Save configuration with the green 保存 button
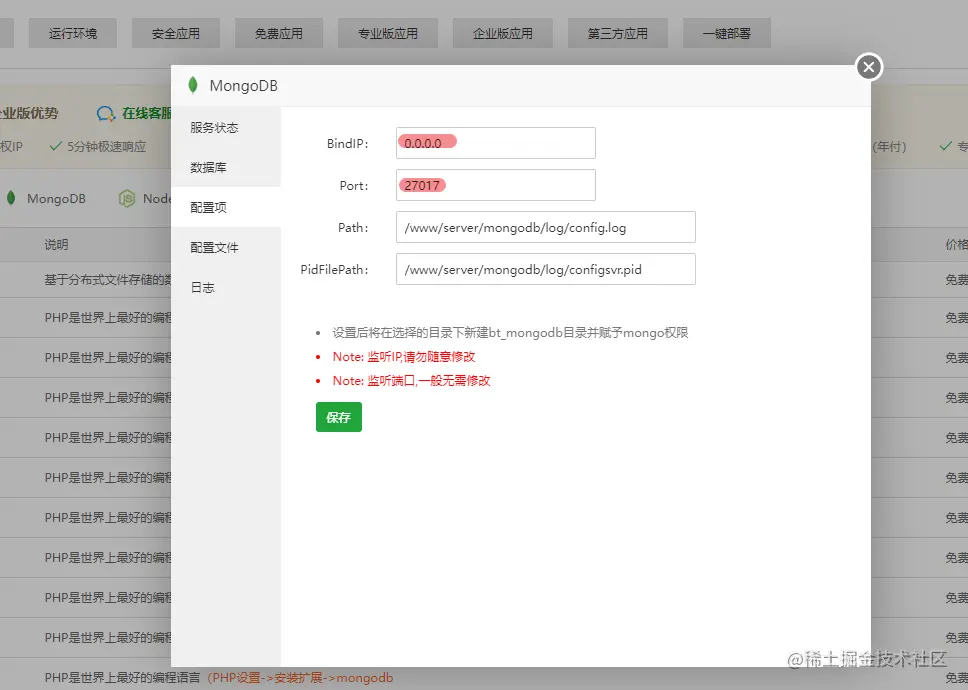This screenshot has width=968, height=690. click(x=339, y=417)
